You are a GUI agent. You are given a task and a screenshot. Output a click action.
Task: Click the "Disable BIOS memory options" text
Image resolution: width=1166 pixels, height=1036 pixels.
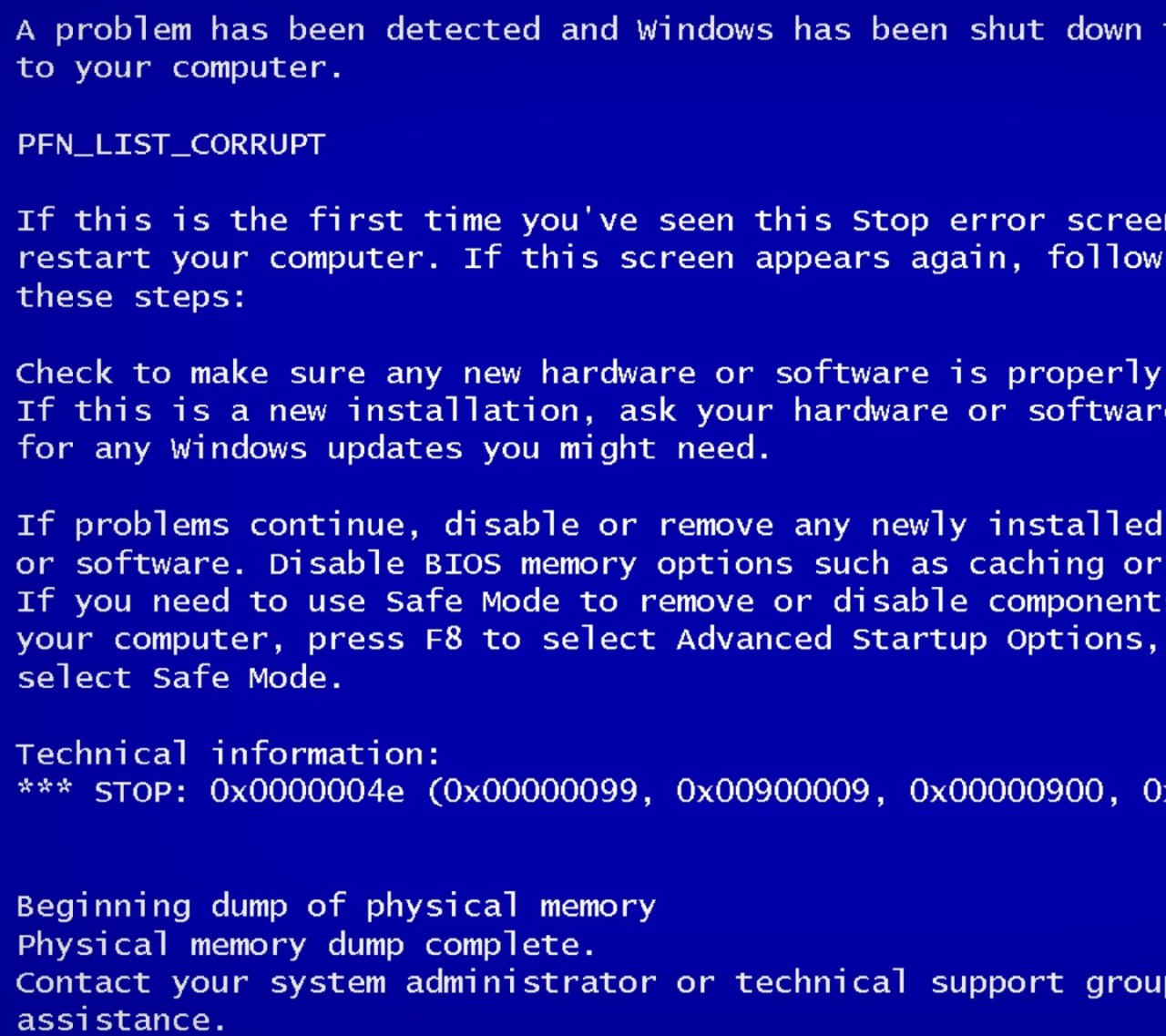452,563
